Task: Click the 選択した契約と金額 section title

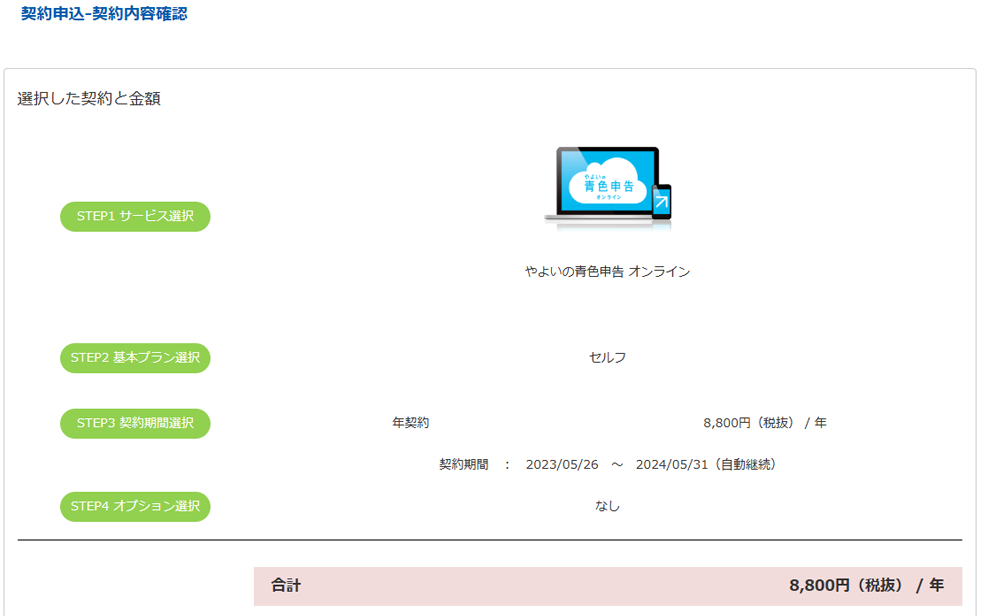Action: click(89, 98)
